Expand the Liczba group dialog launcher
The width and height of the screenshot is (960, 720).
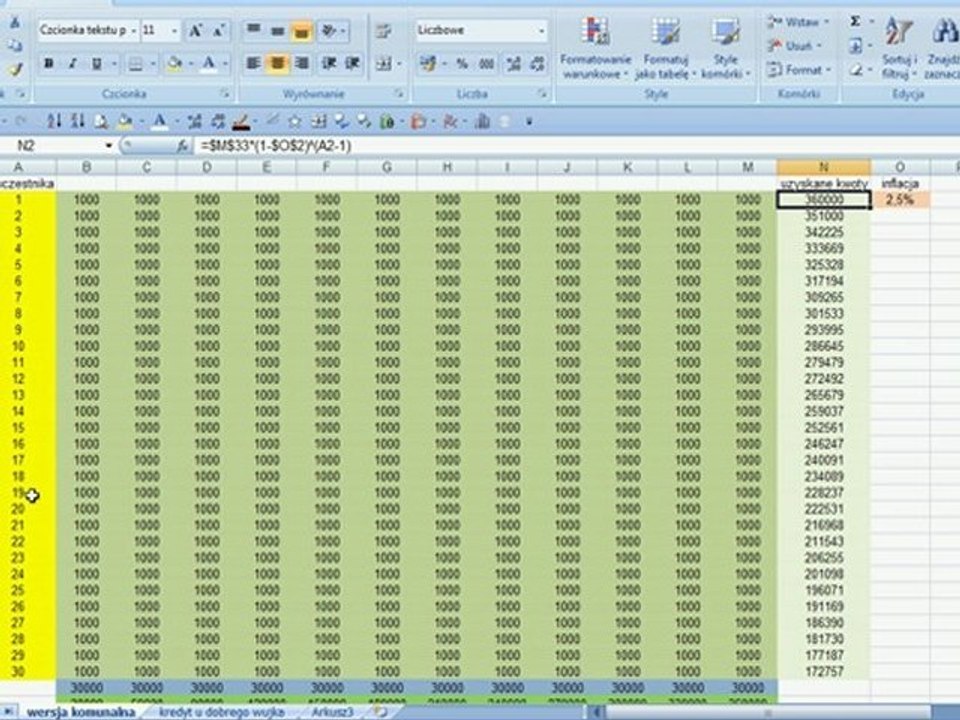click(x=542, y=94)
